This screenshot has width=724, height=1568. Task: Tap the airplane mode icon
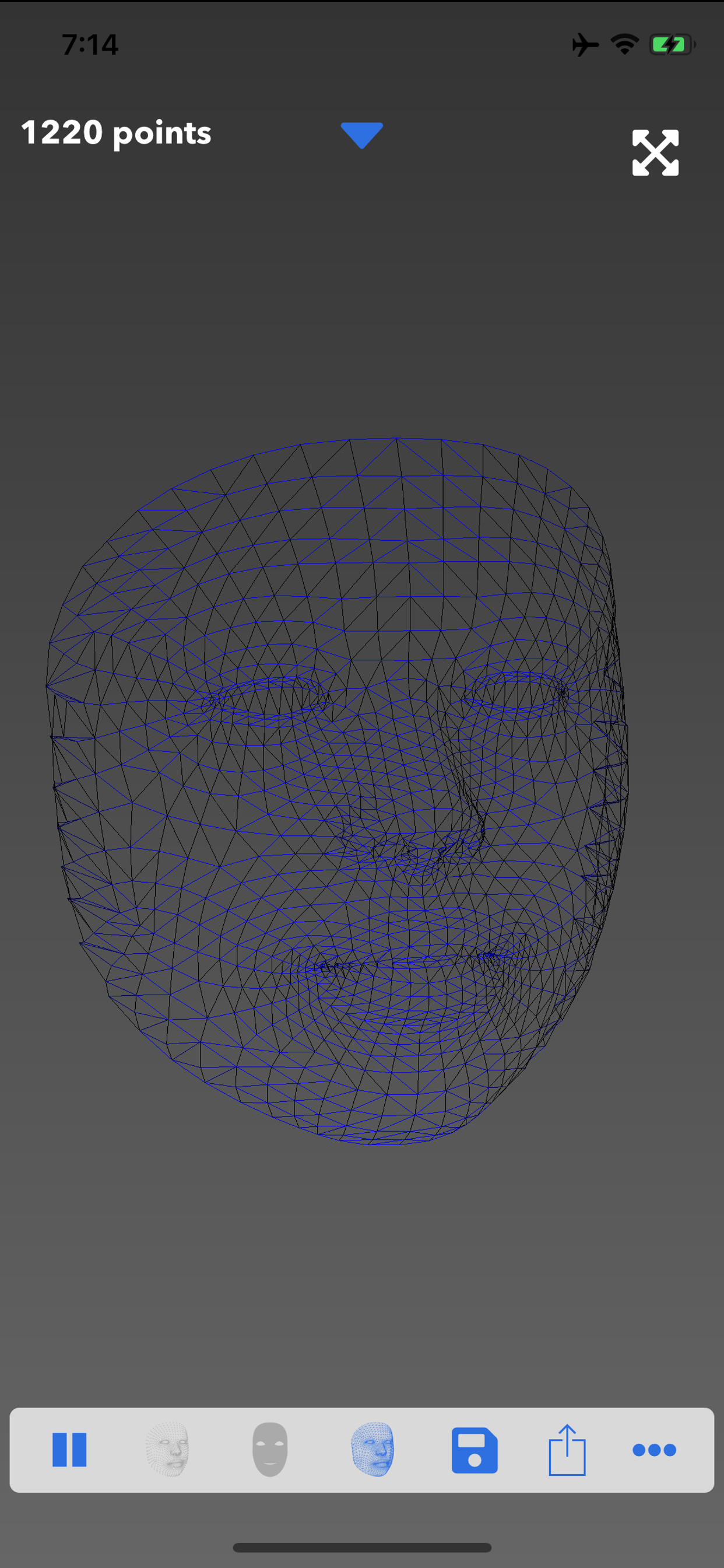(x=585, y=44)
